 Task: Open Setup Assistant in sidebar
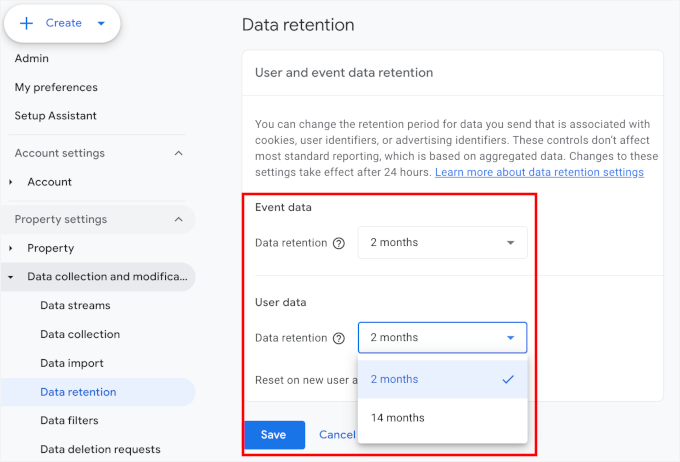56,116
